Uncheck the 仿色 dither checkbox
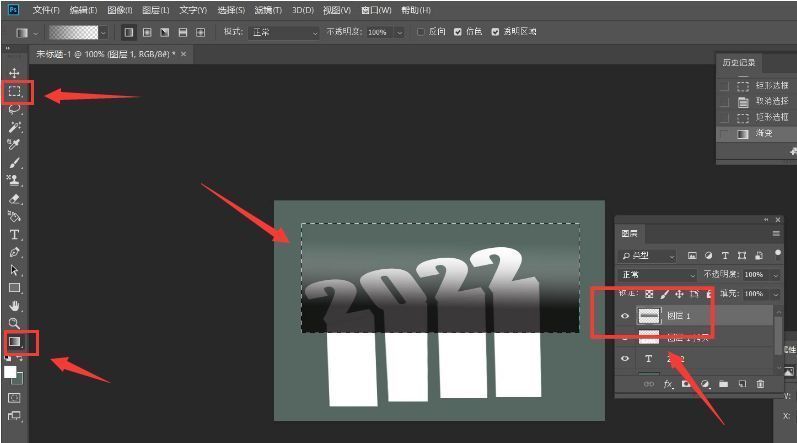Screen dimensions: 797x443 [457, 31]
